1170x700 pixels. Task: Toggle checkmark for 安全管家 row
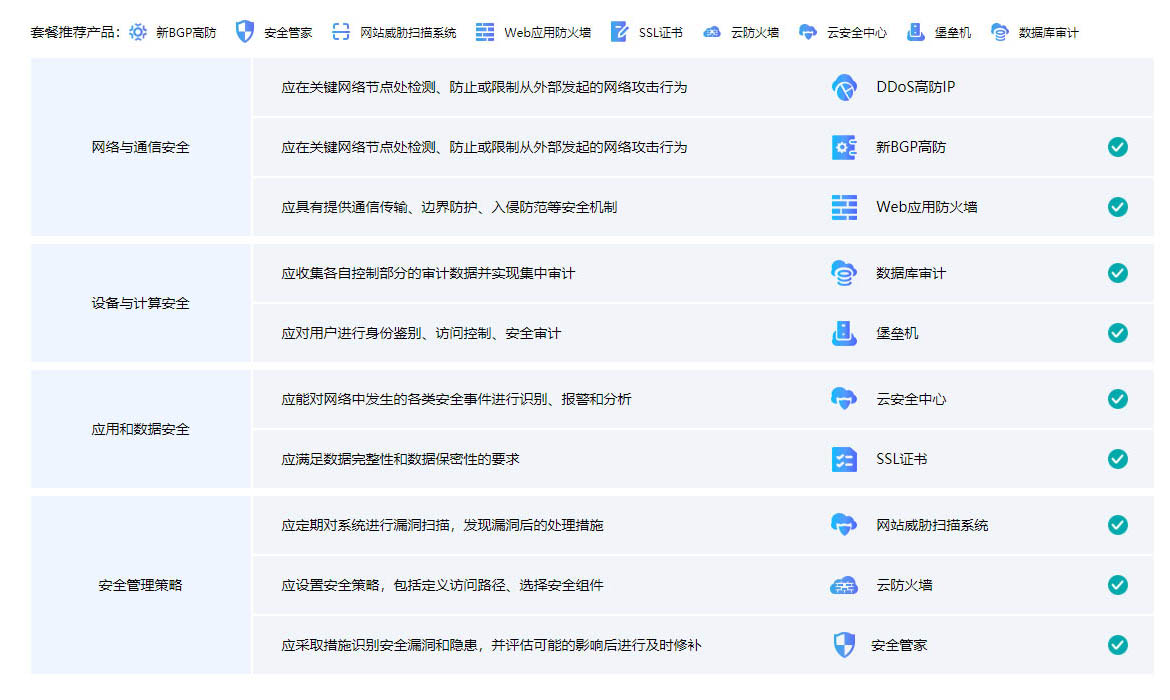pos(1117,645)
